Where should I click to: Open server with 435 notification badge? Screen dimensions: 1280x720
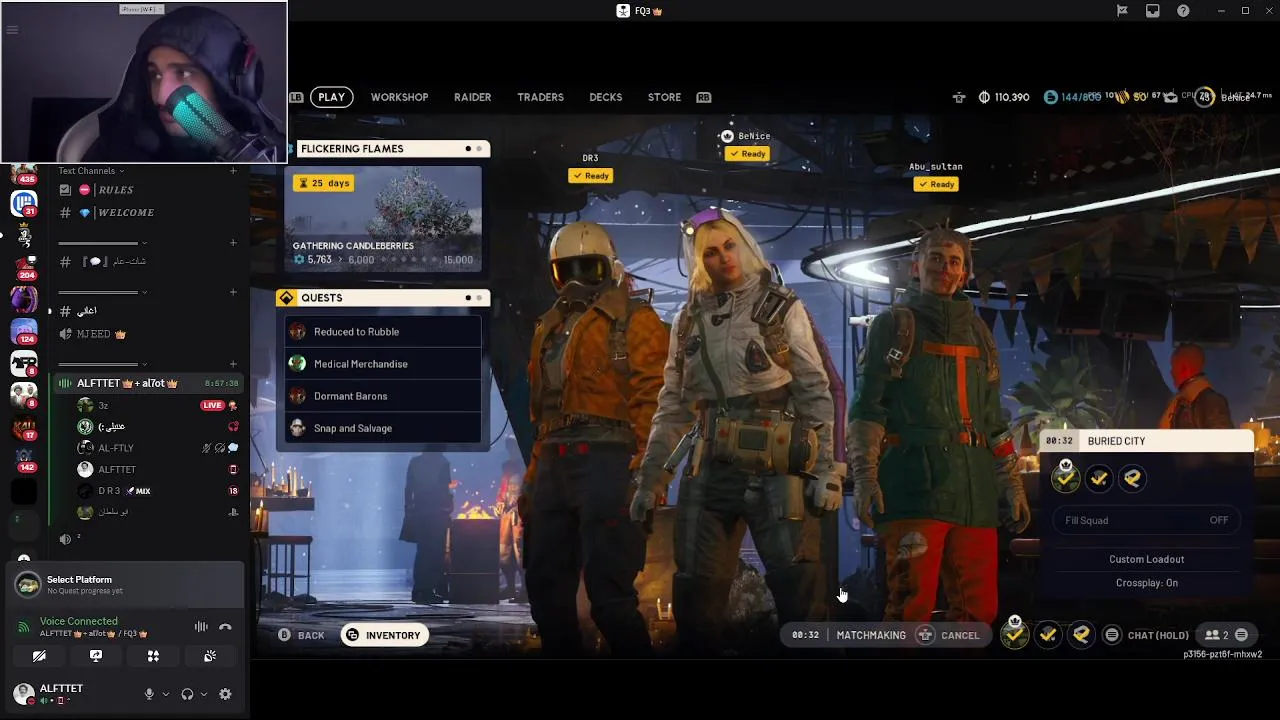[x=24, y=174]
